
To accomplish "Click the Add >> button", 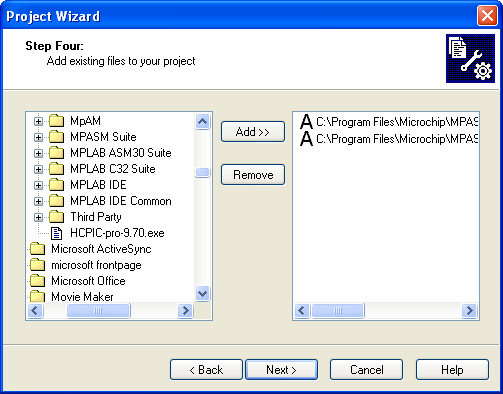I will (x=253, y=132).
